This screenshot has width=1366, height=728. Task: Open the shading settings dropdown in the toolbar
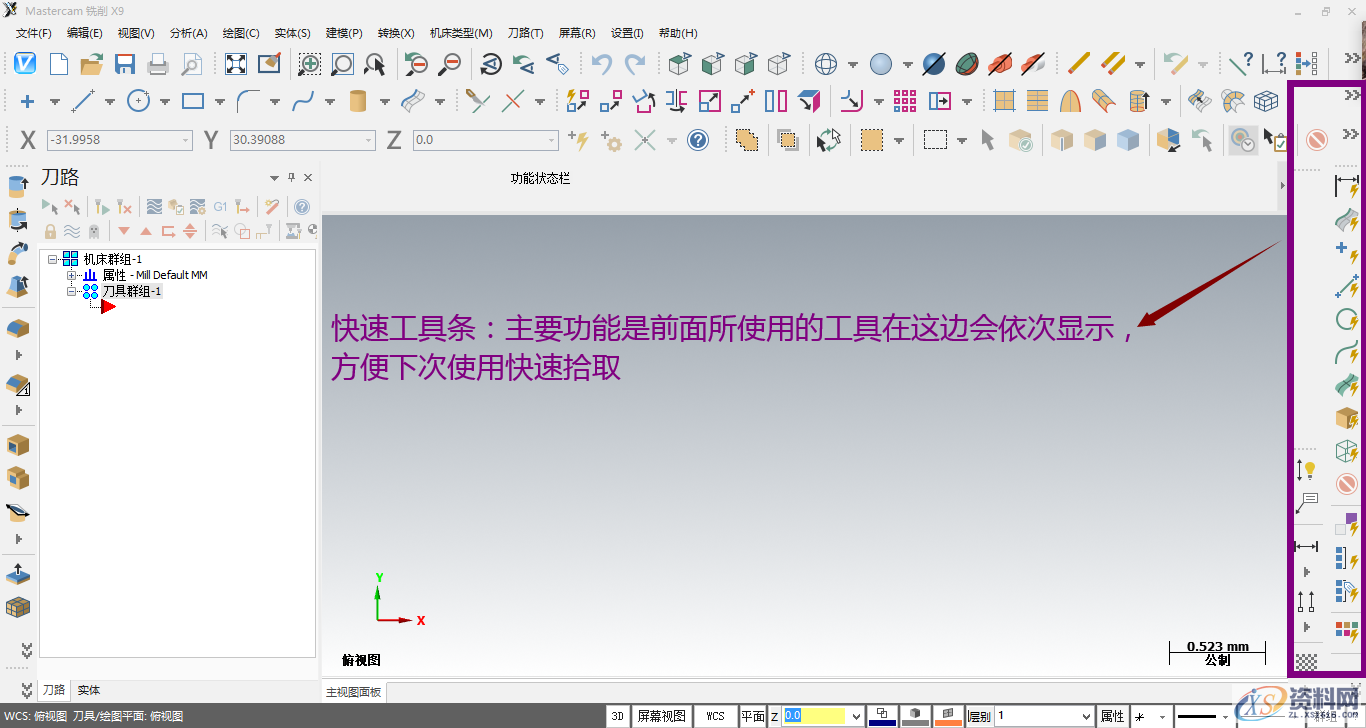(908, 62)
